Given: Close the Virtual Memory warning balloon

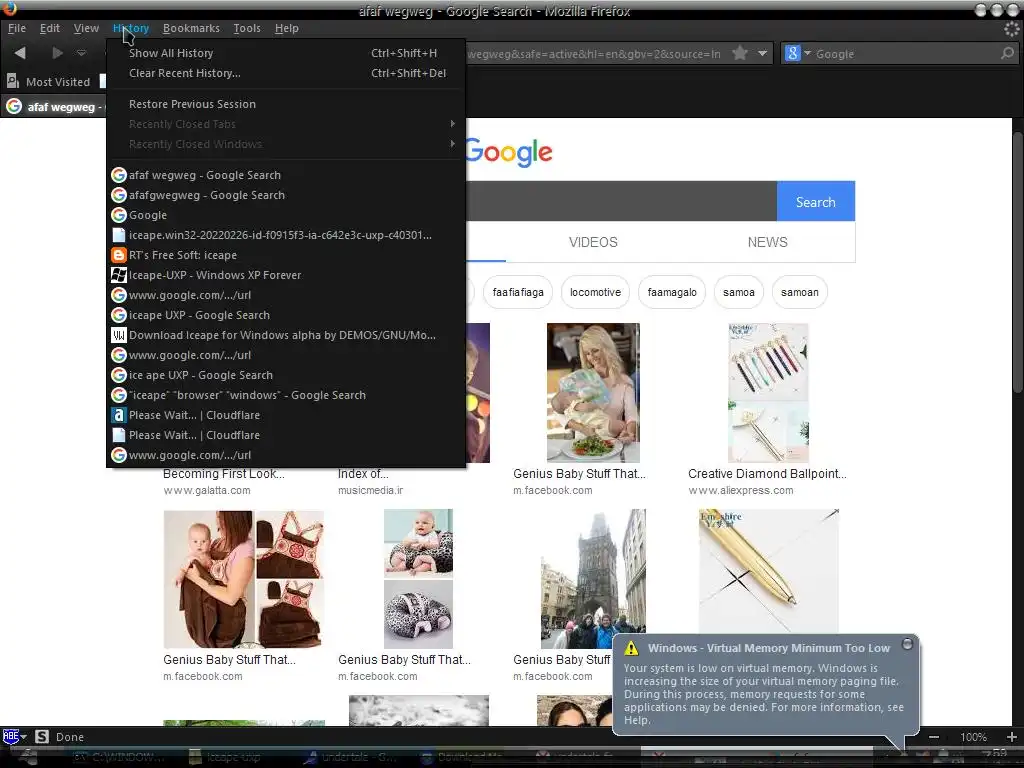Looking at the screenshot, I should click(x=907, y=644).
